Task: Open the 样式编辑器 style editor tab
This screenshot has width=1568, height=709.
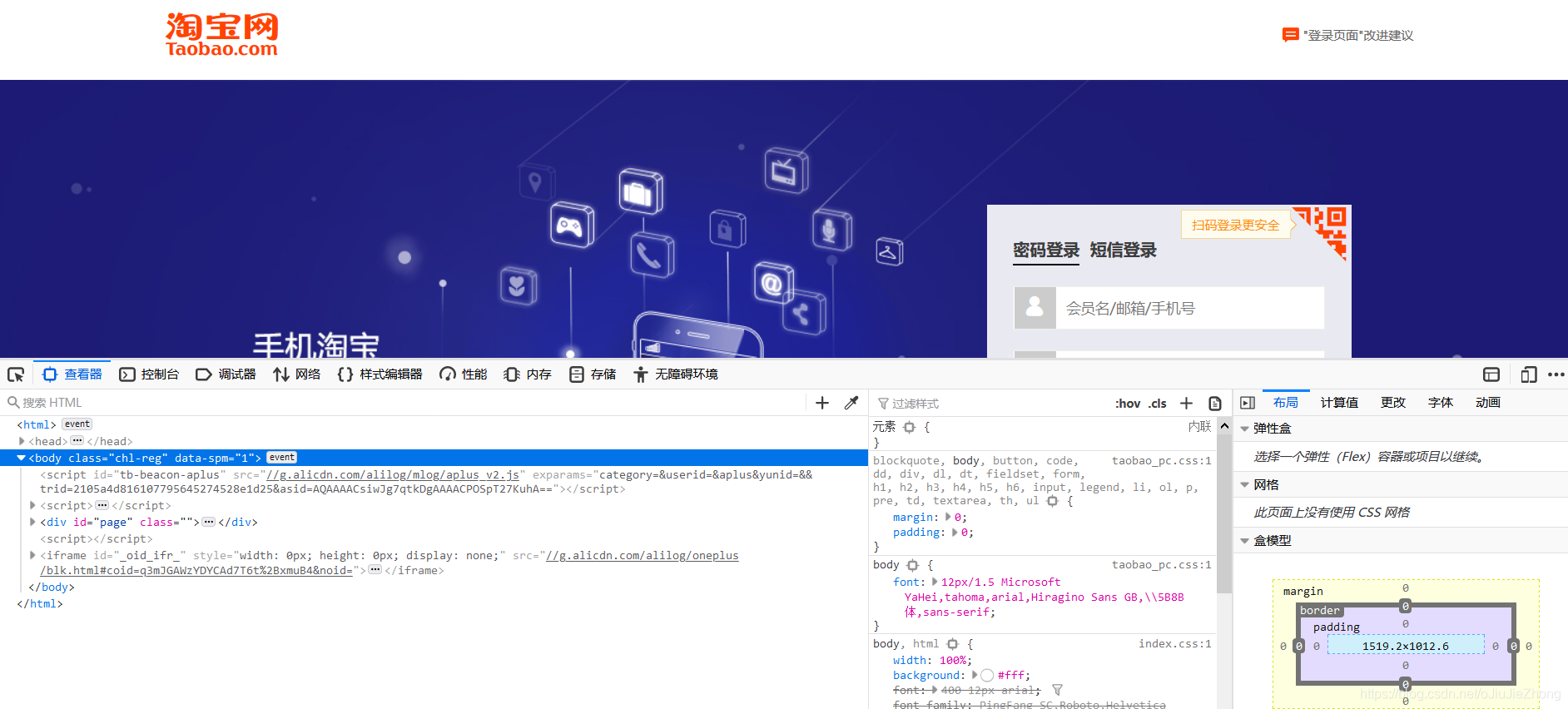Action: 380,374
